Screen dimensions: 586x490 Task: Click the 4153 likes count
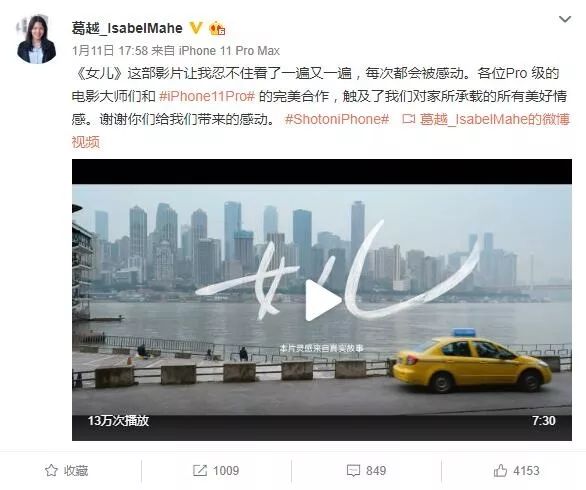coord(526,471)
